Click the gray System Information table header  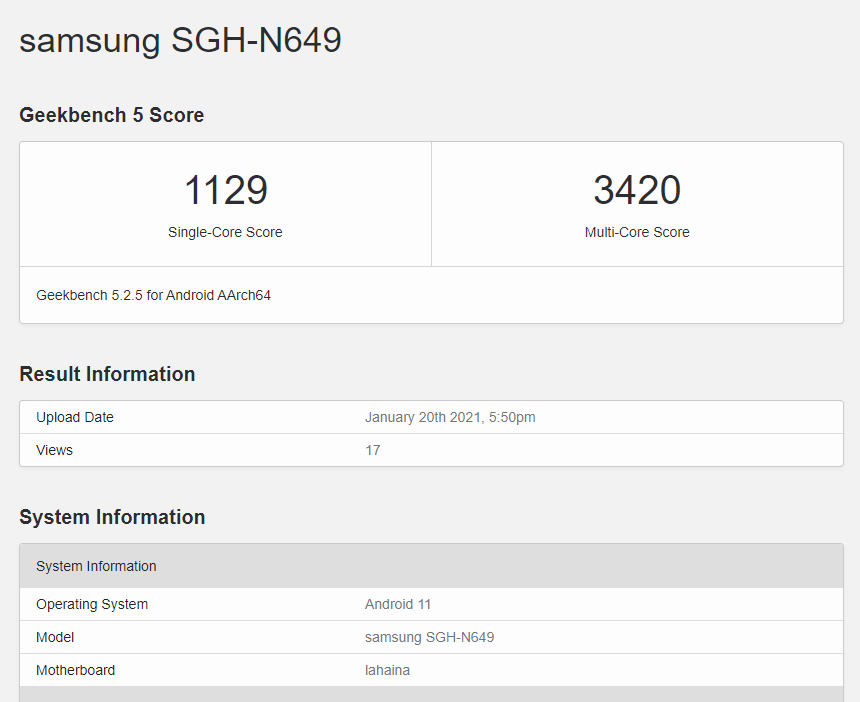click(x=431, y=566)
